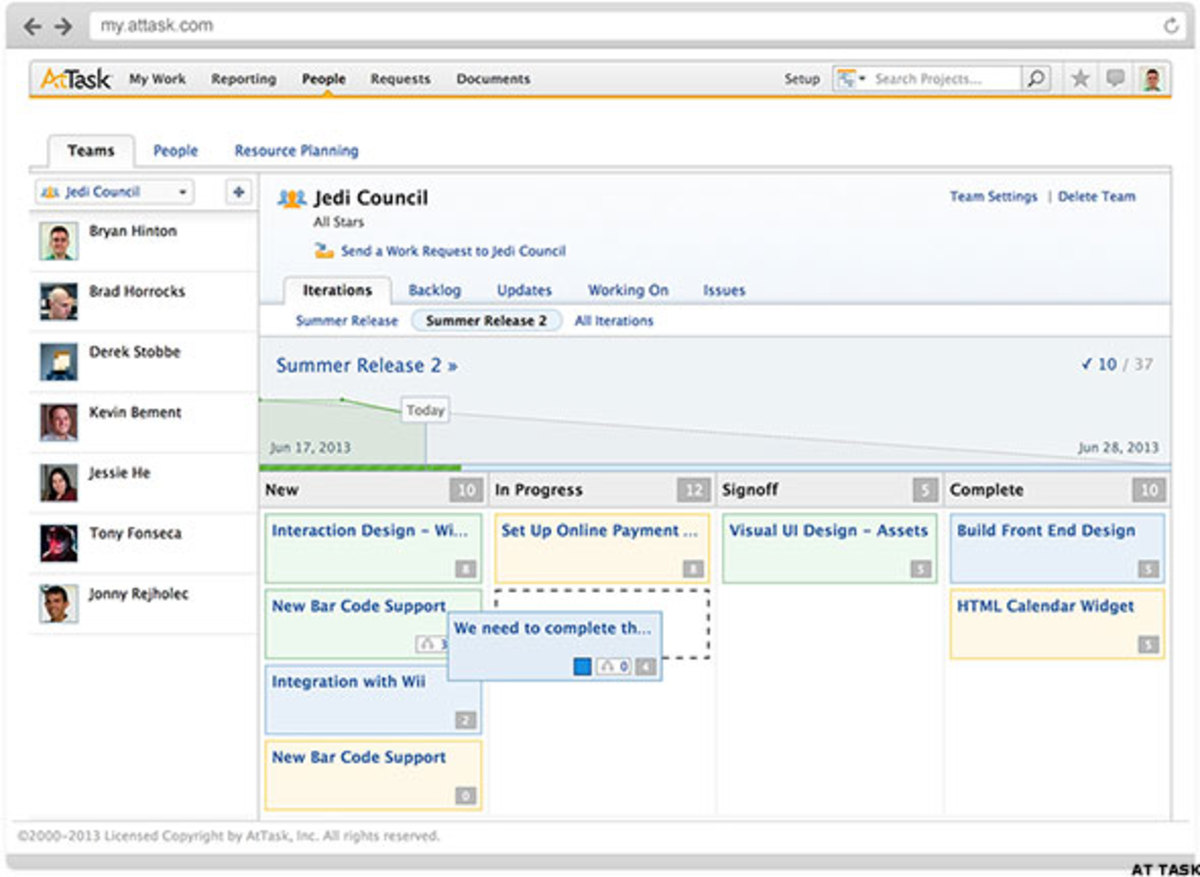Image resolution: width=1200 pixels, height=877 pixels.
Task: Click the search magnifying glass icon
Action: pyautogui.click(x=1037, y=79)
